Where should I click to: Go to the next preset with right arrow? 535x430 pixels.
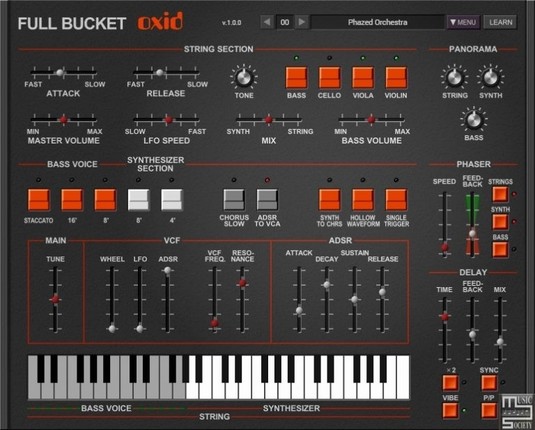tap(302, 22)
